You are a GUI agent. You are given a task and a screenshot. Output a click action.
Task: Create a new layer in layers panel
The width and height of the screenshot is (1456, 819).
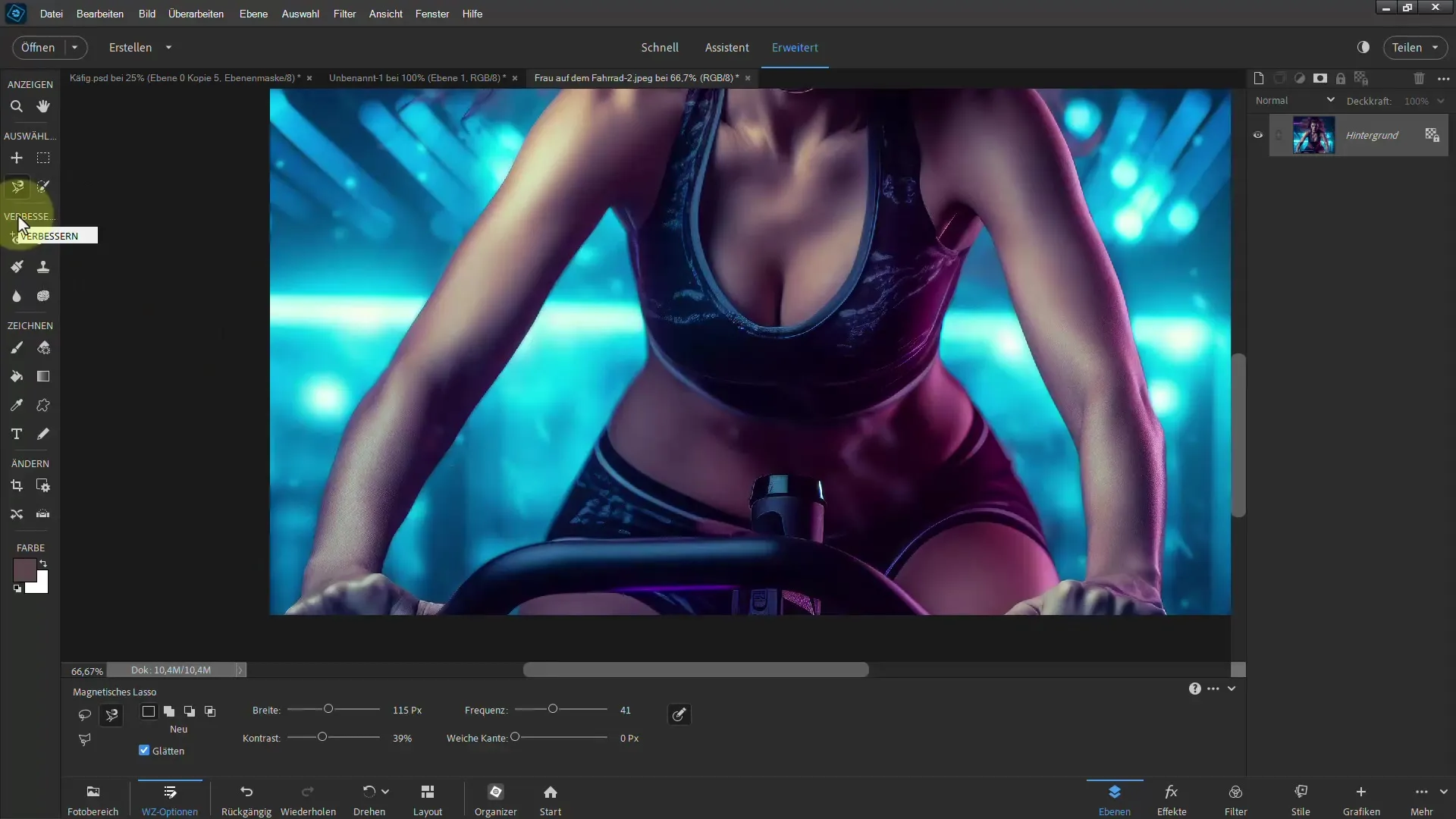[1259, 78]
